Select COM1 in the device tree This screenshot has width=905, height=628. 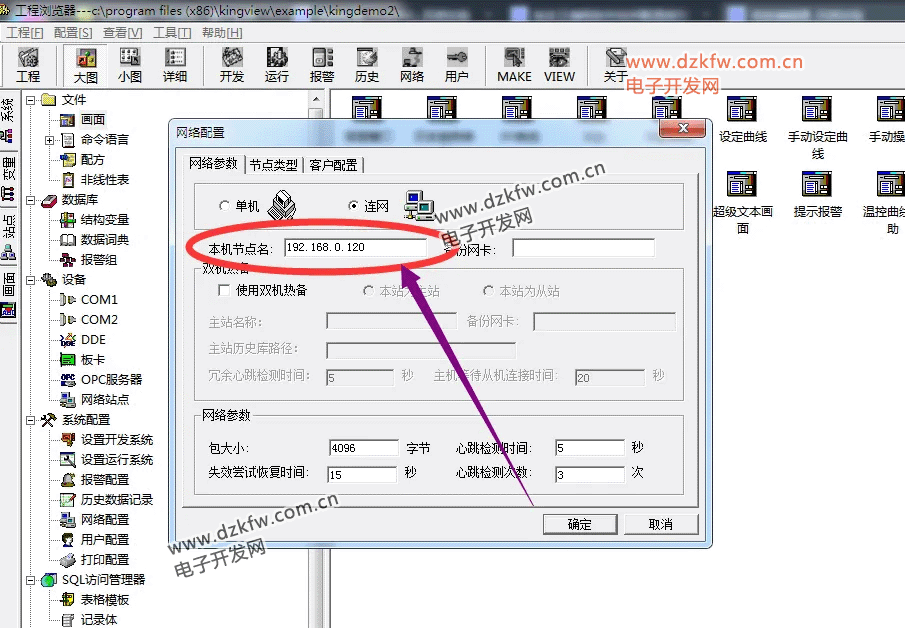click(x=99, y=300)
